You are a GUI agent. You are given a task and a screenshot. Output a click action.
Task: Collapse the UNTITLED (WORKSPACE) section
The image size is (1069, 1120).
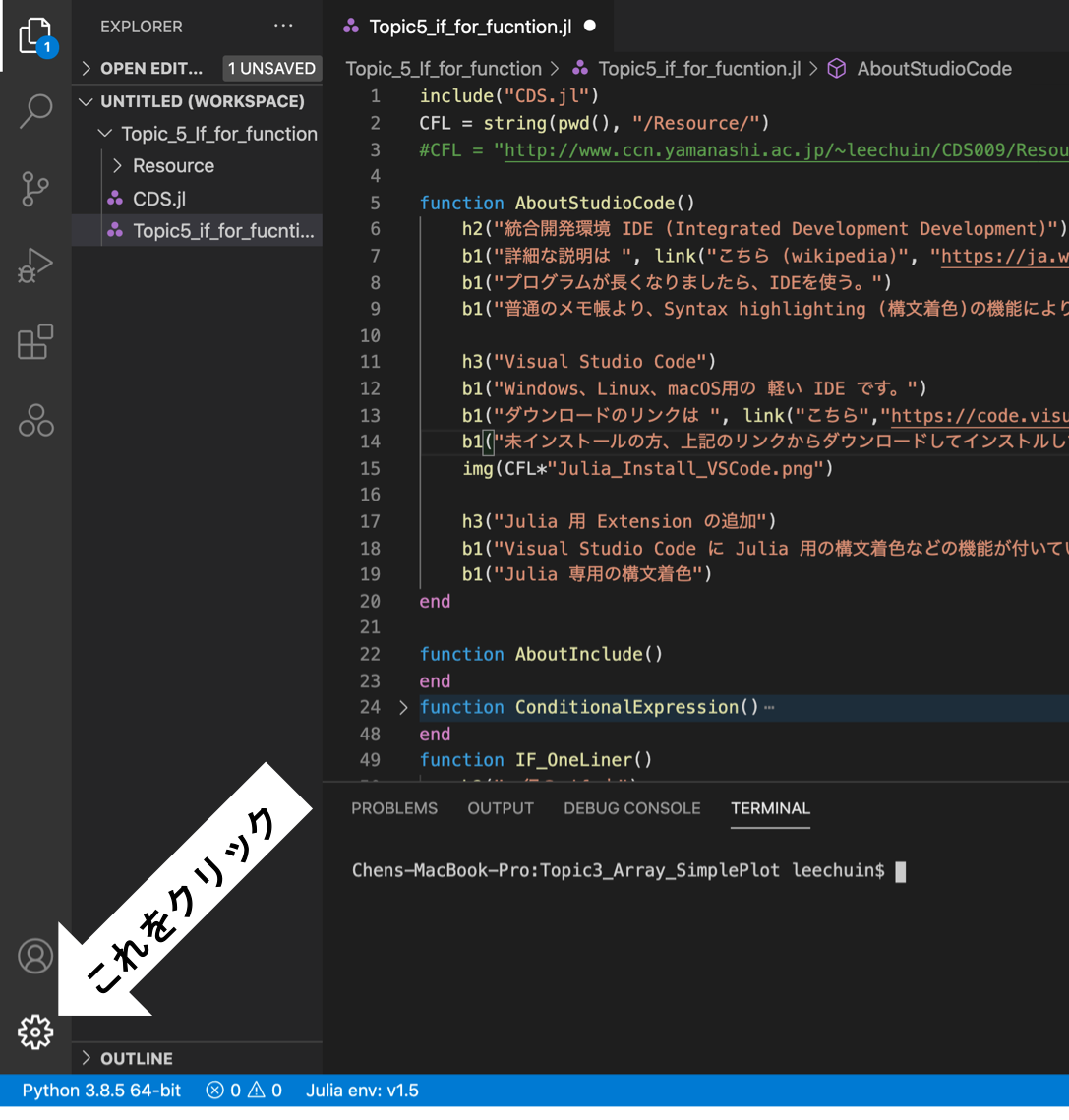point(87,101)
